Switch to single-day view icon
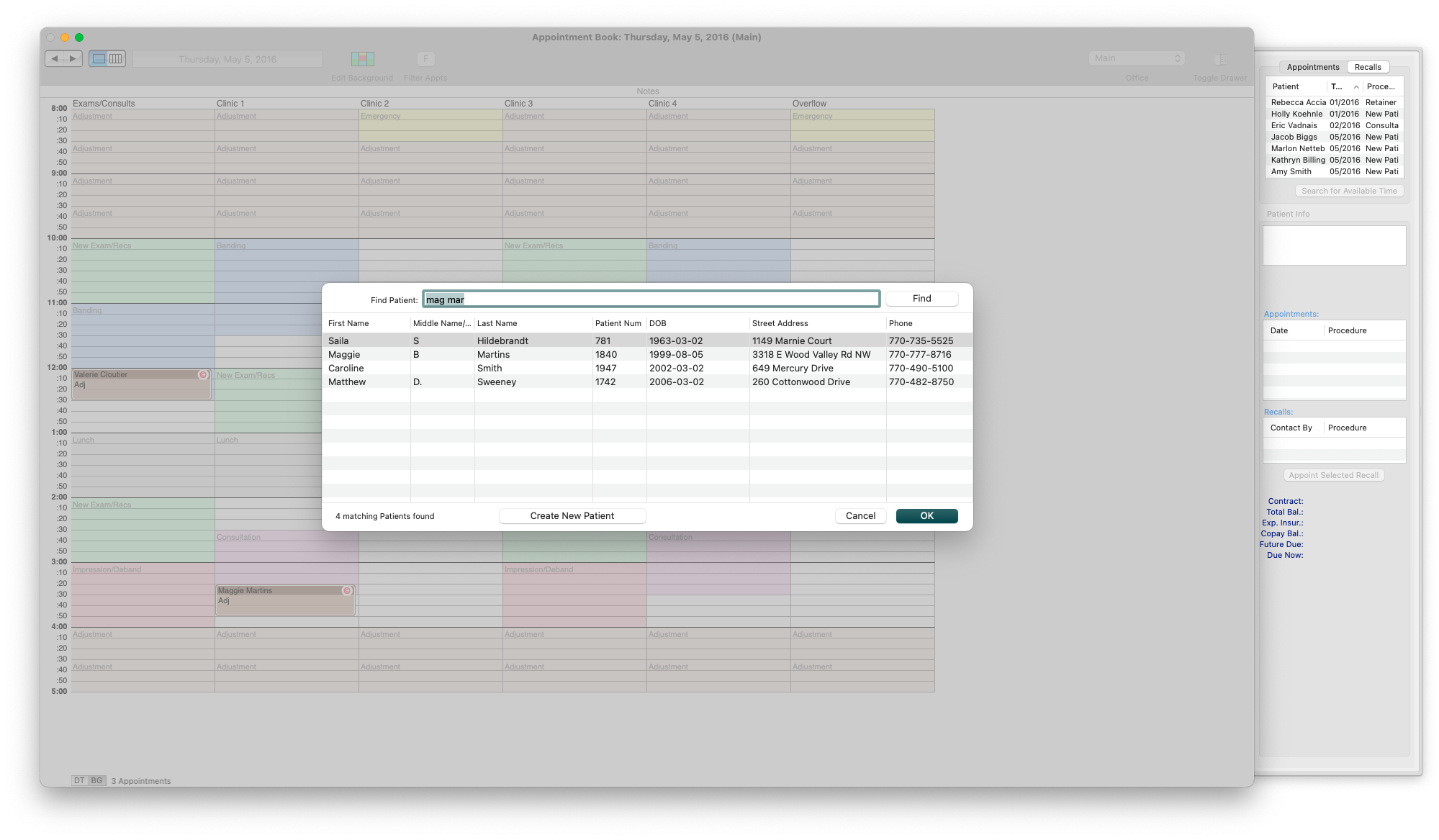 (x=99, y=59)
